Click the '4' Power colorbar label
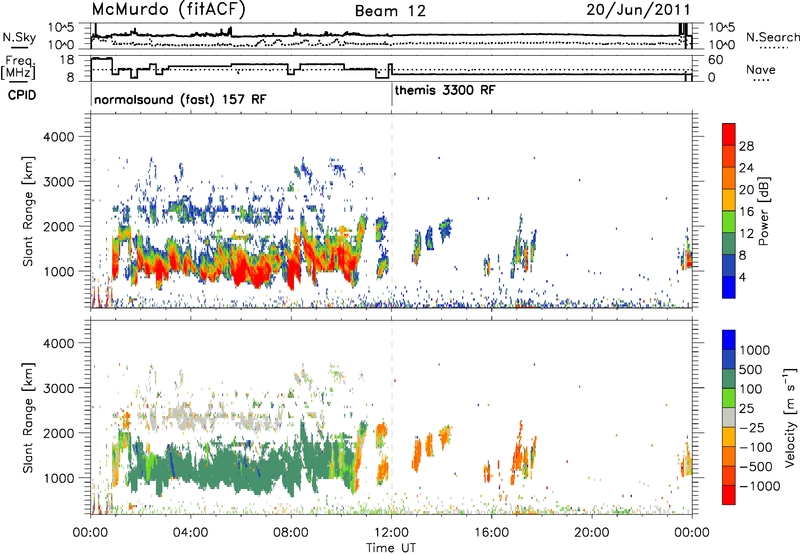This screenshot has width=800, height=554. pyautogui.click(x=743, y=278)
